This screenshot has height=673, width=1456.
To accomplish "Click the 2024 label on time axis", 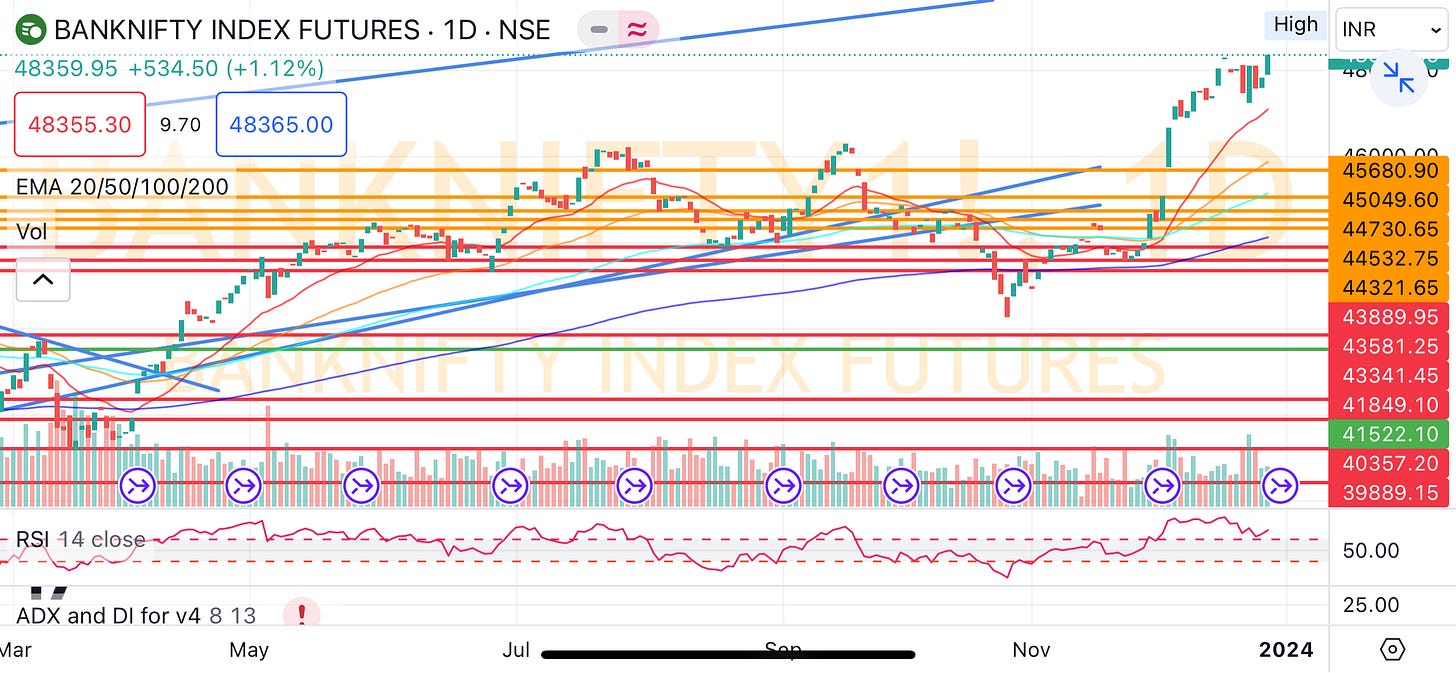I will (x=1286, y=650).
